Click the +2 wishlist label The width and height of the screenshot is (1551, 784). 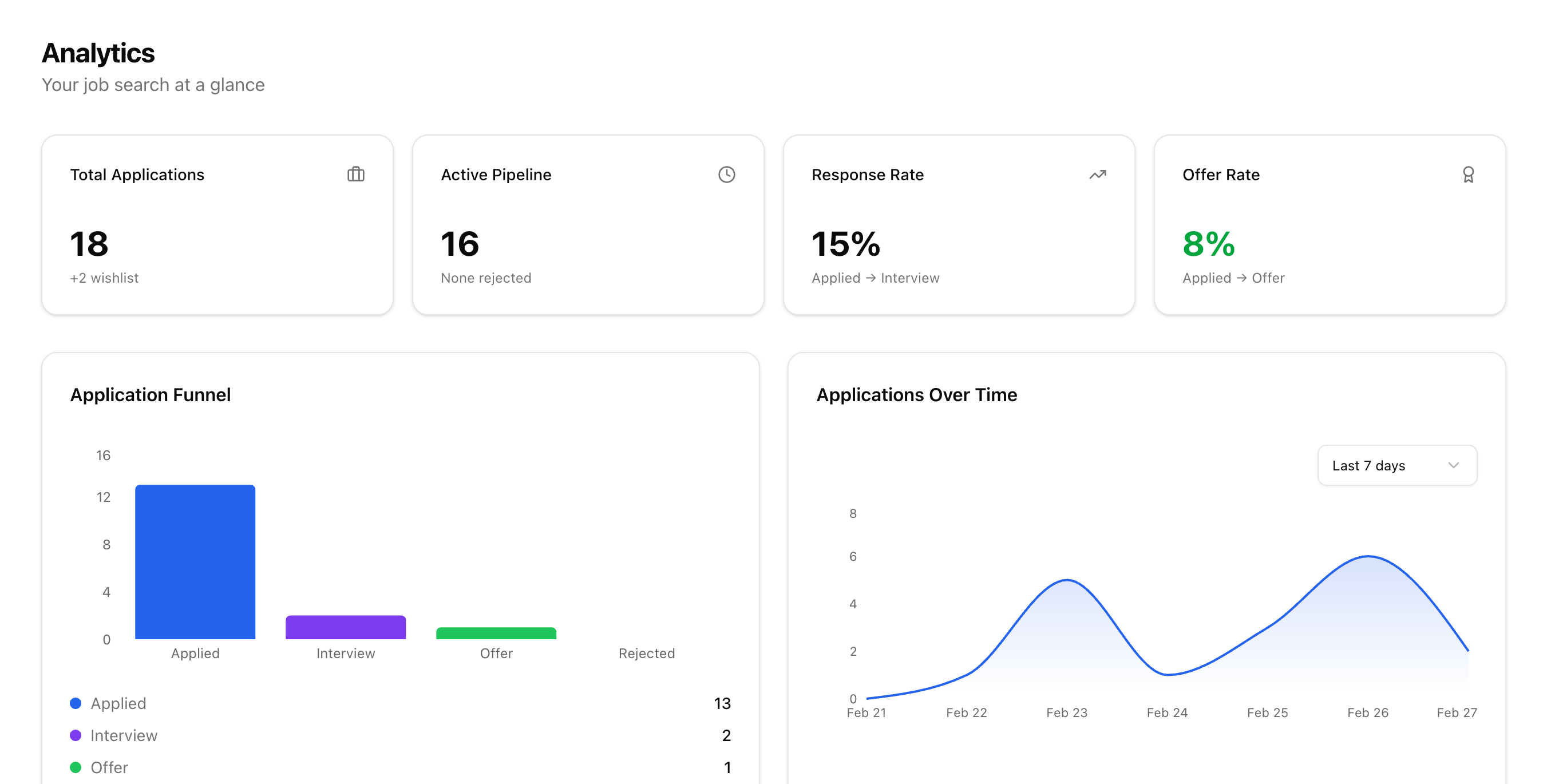104,278
